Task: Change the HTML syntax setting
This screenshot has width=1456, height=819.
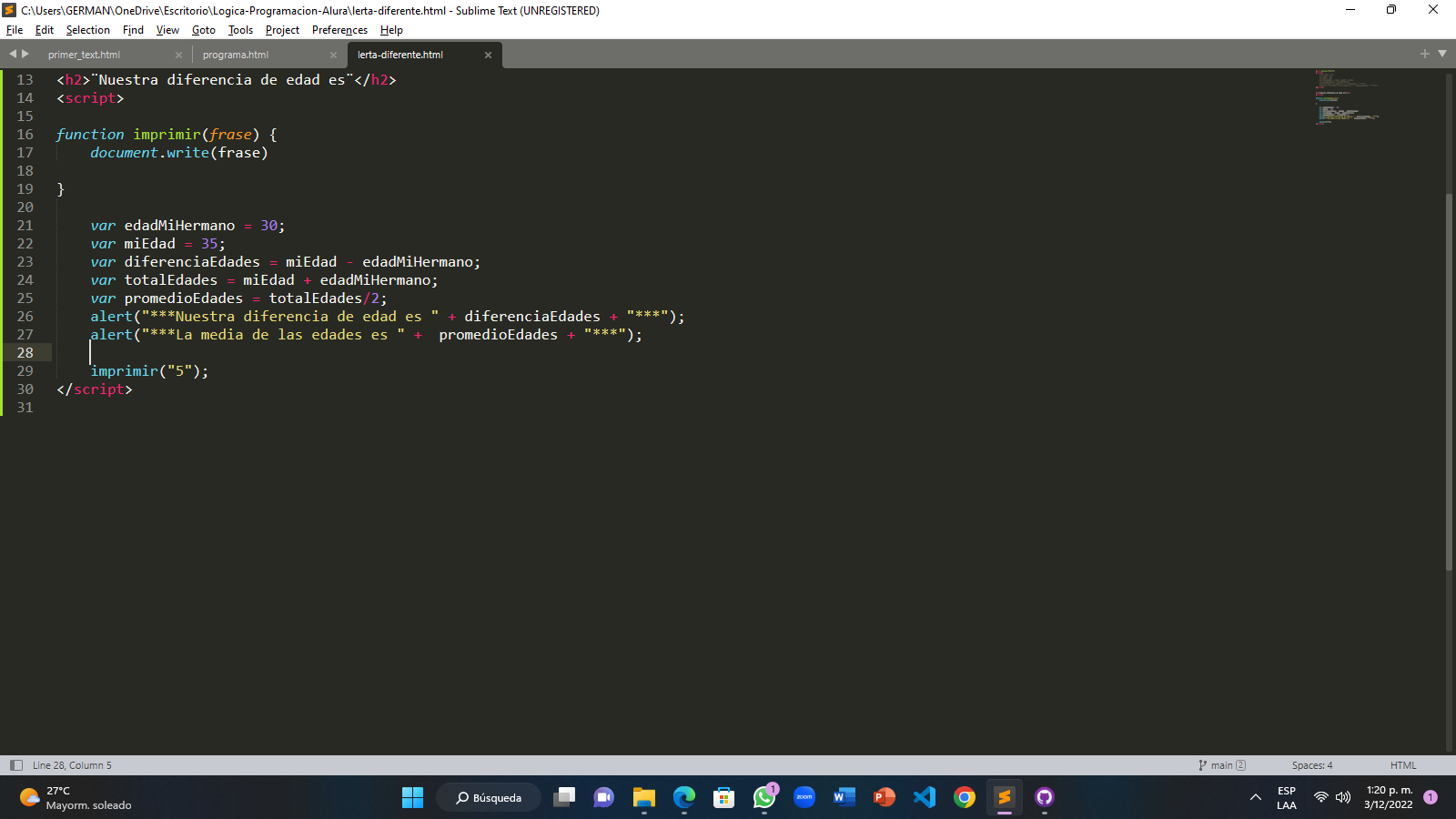Action: [x=1403, y=765]
